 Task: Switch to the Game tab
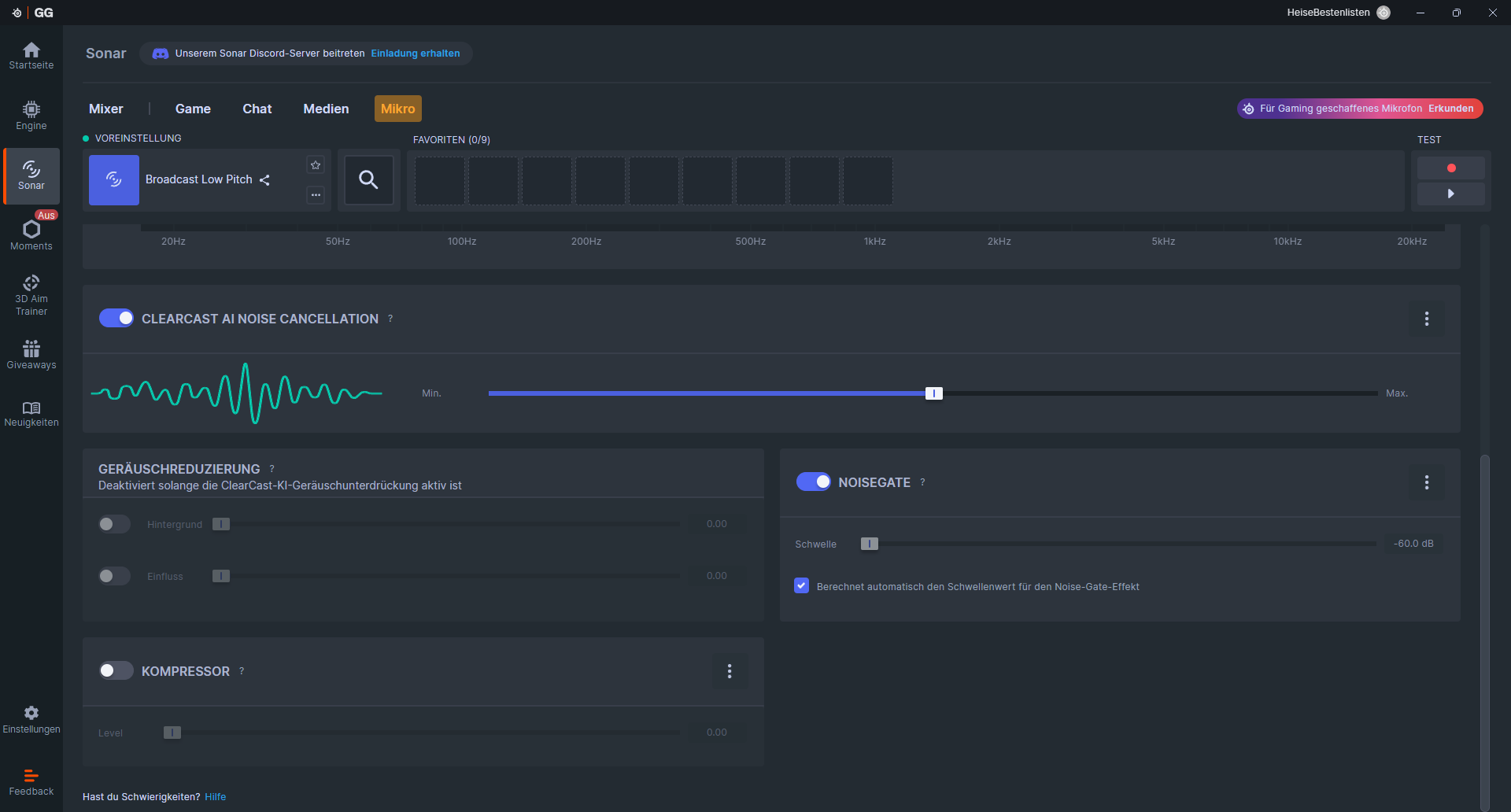coord(193,109)
